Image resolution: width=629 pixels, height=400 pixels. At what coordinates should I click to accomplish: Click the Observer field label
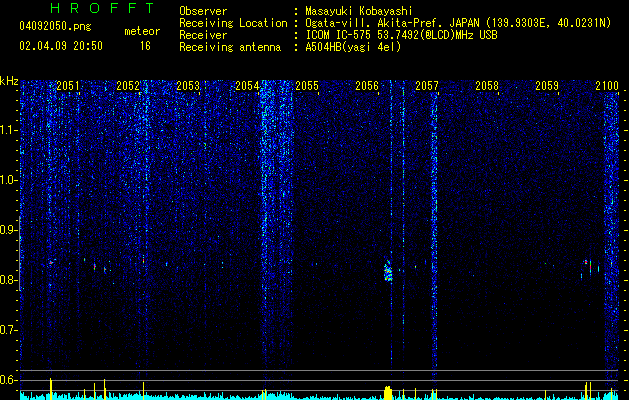[x=203, y=11]
